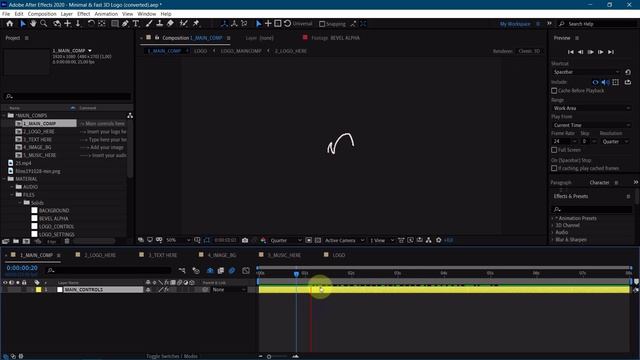Toggle transparency grid icon in viewer
The width and height of the screenshot is (640, 360).
(x=318, y=240)
